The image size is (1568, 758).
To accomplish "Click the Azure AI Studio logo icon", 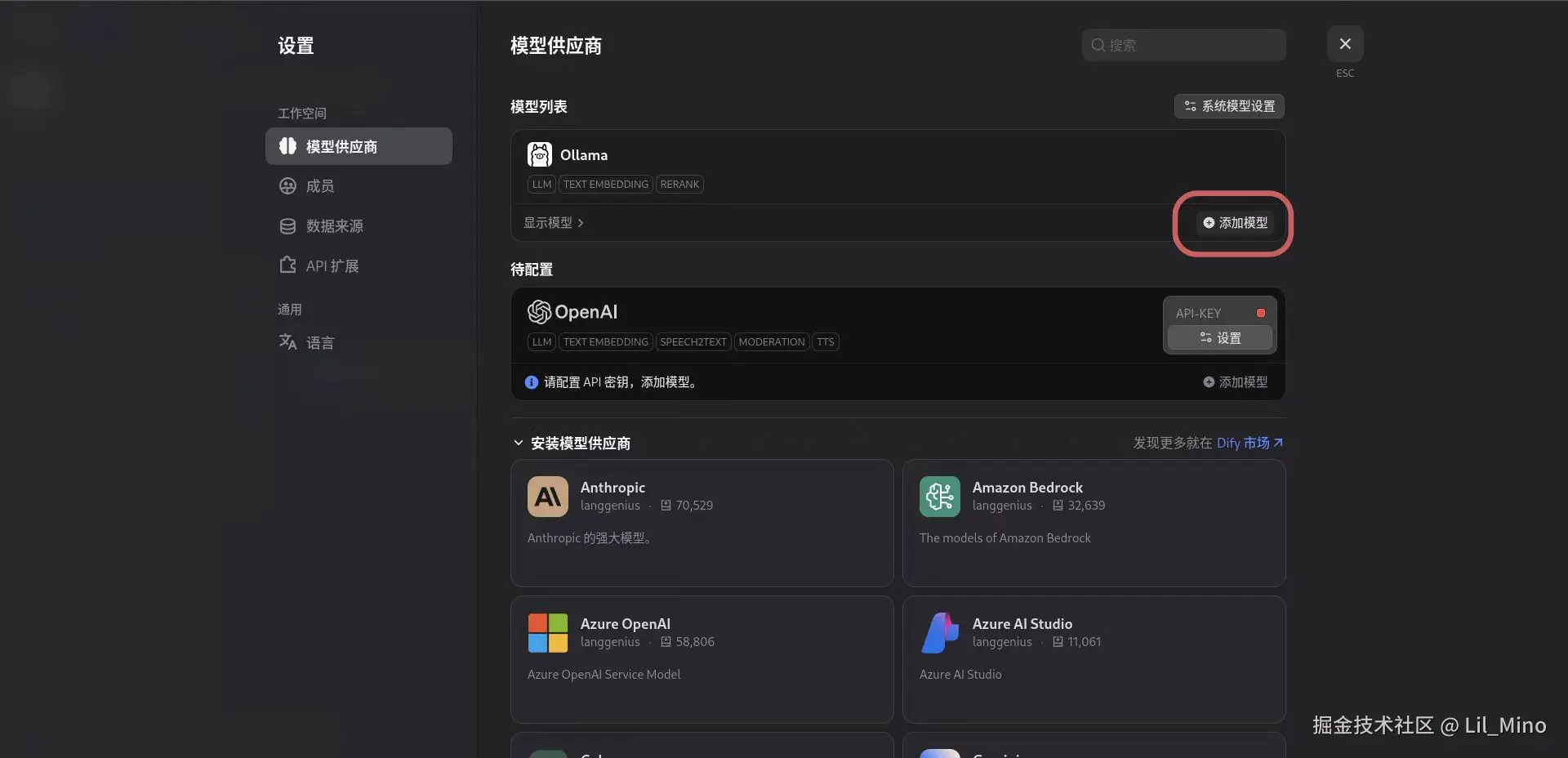I will [x=940, y=633].
